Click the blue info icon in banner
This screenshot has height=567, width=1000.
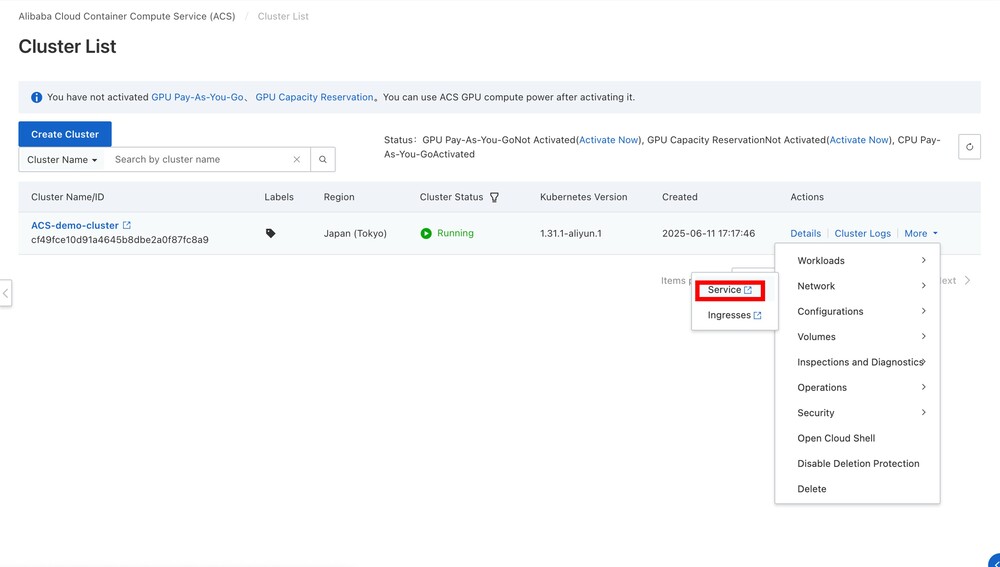(x=36, y=98)
